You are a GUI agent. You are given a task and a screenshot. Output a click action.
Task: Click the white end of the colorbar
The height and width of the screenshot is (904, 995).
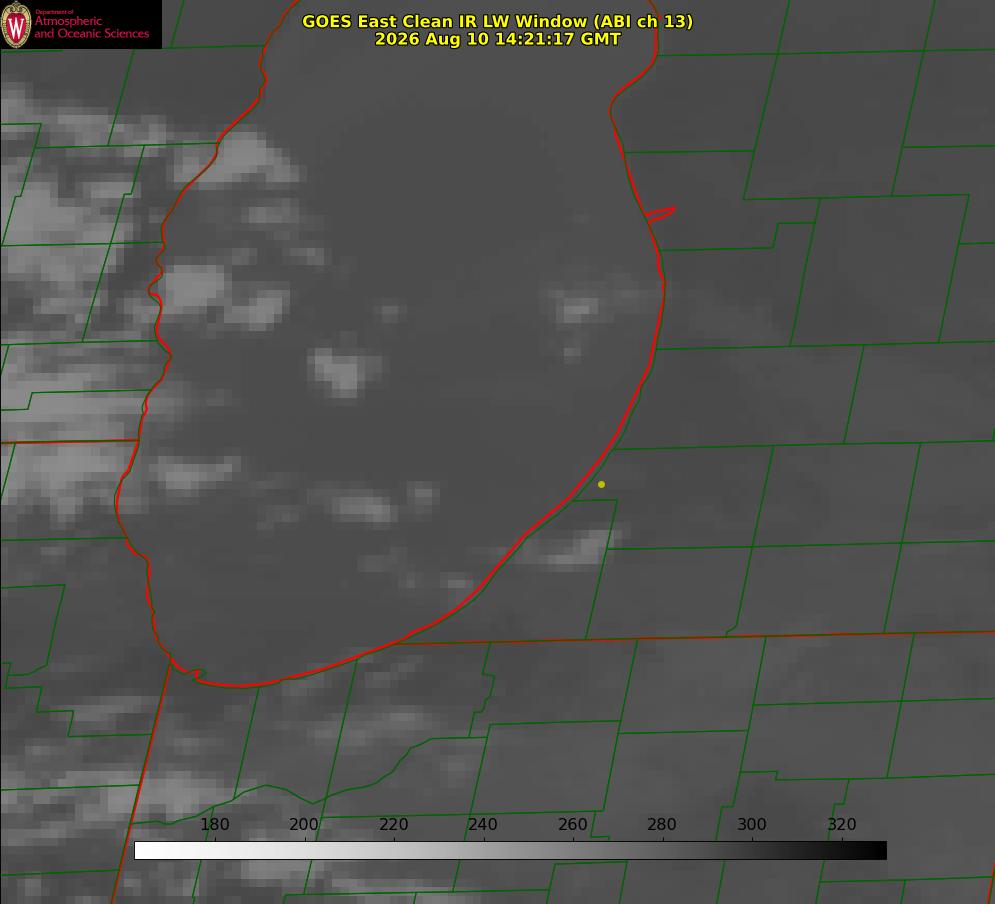144,851
